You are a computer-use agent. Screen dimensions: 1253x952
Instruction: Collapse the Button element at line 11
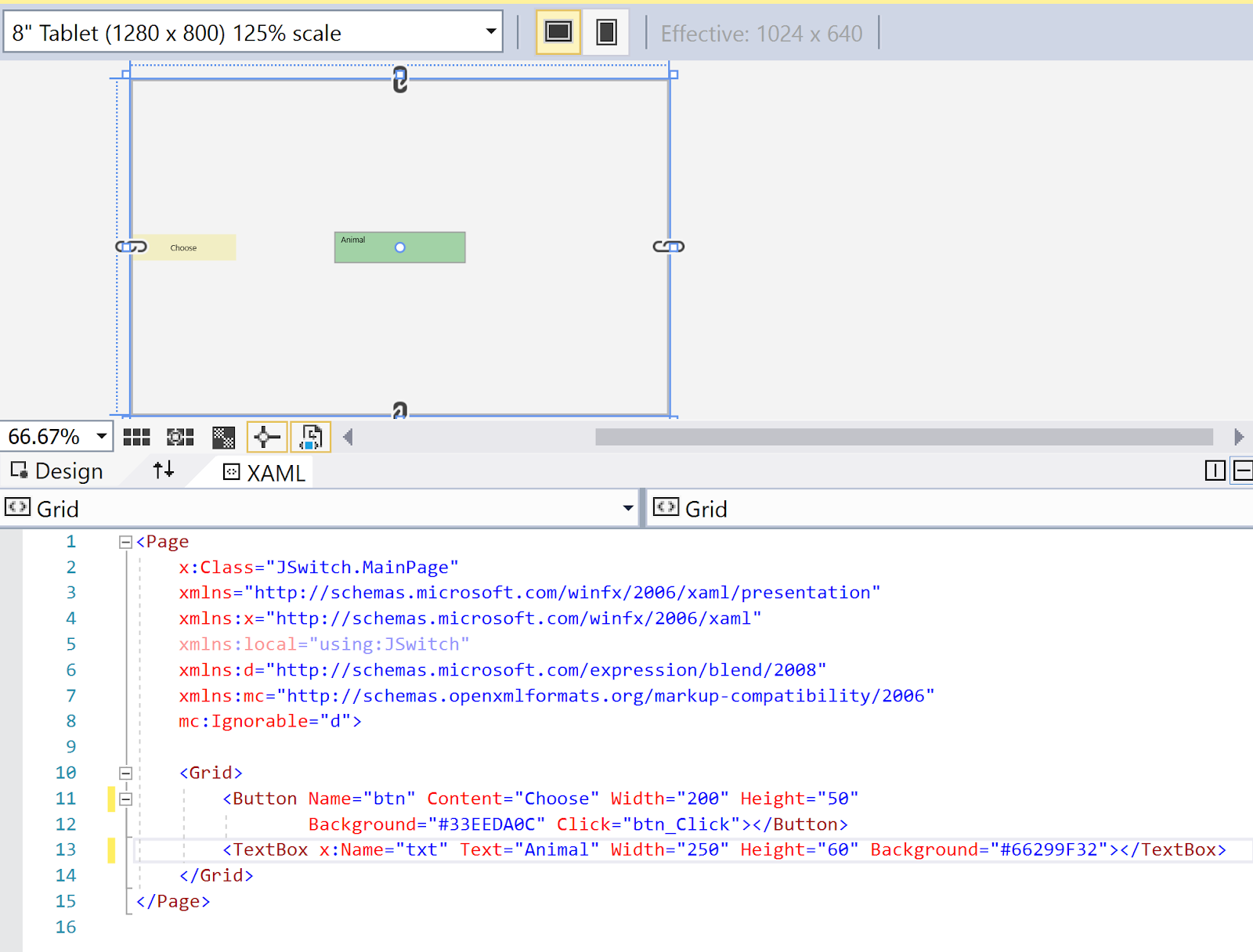coord(125,799)
